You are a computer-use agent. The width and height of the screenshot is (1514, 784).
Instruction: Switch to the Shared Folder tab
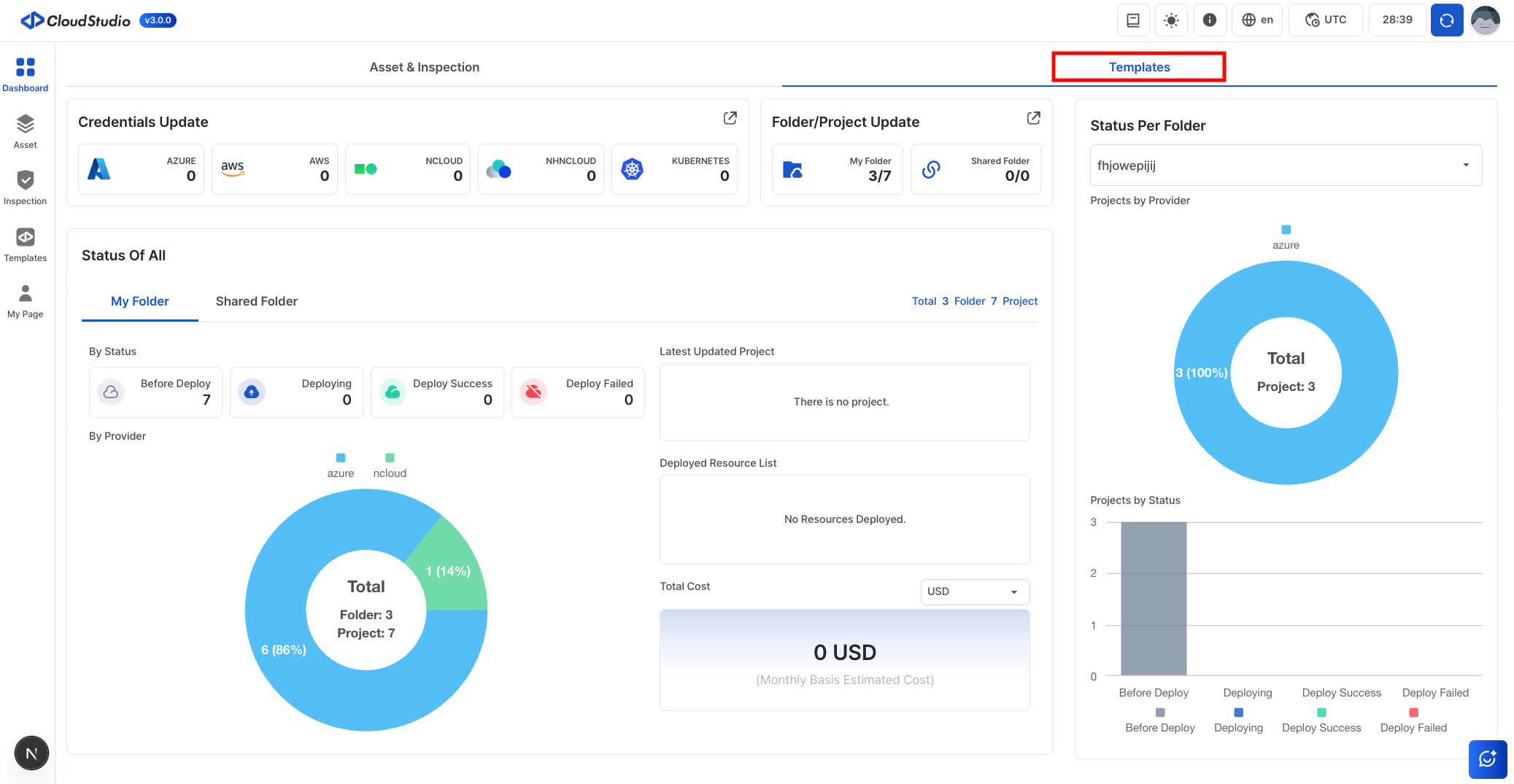pos(256,301)
